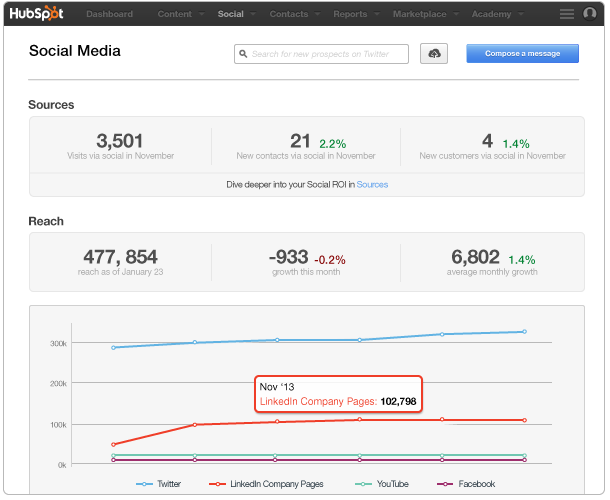Expand the Marketplace nav menu
610x500 pixels.
pos(427,14)
